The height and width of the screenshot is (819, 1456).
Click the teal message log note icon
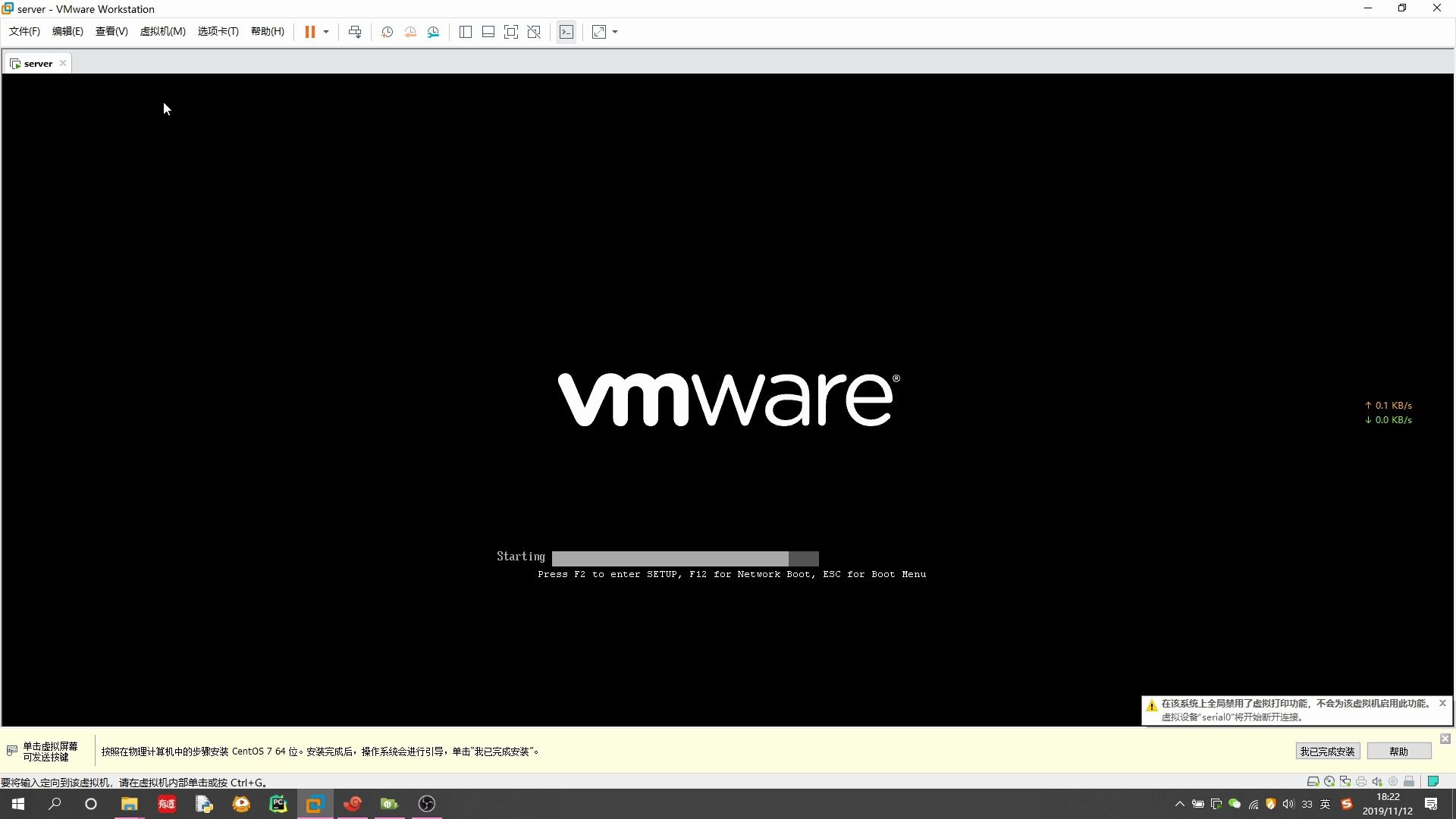point(1433,782)
